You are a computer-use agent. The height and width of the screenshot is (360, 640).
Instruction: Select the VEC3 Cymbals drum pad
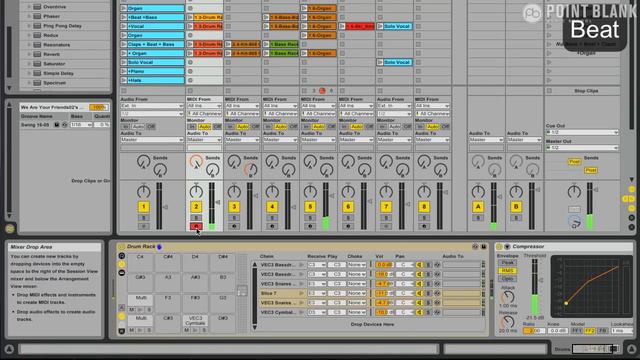[x=195, y=320]
